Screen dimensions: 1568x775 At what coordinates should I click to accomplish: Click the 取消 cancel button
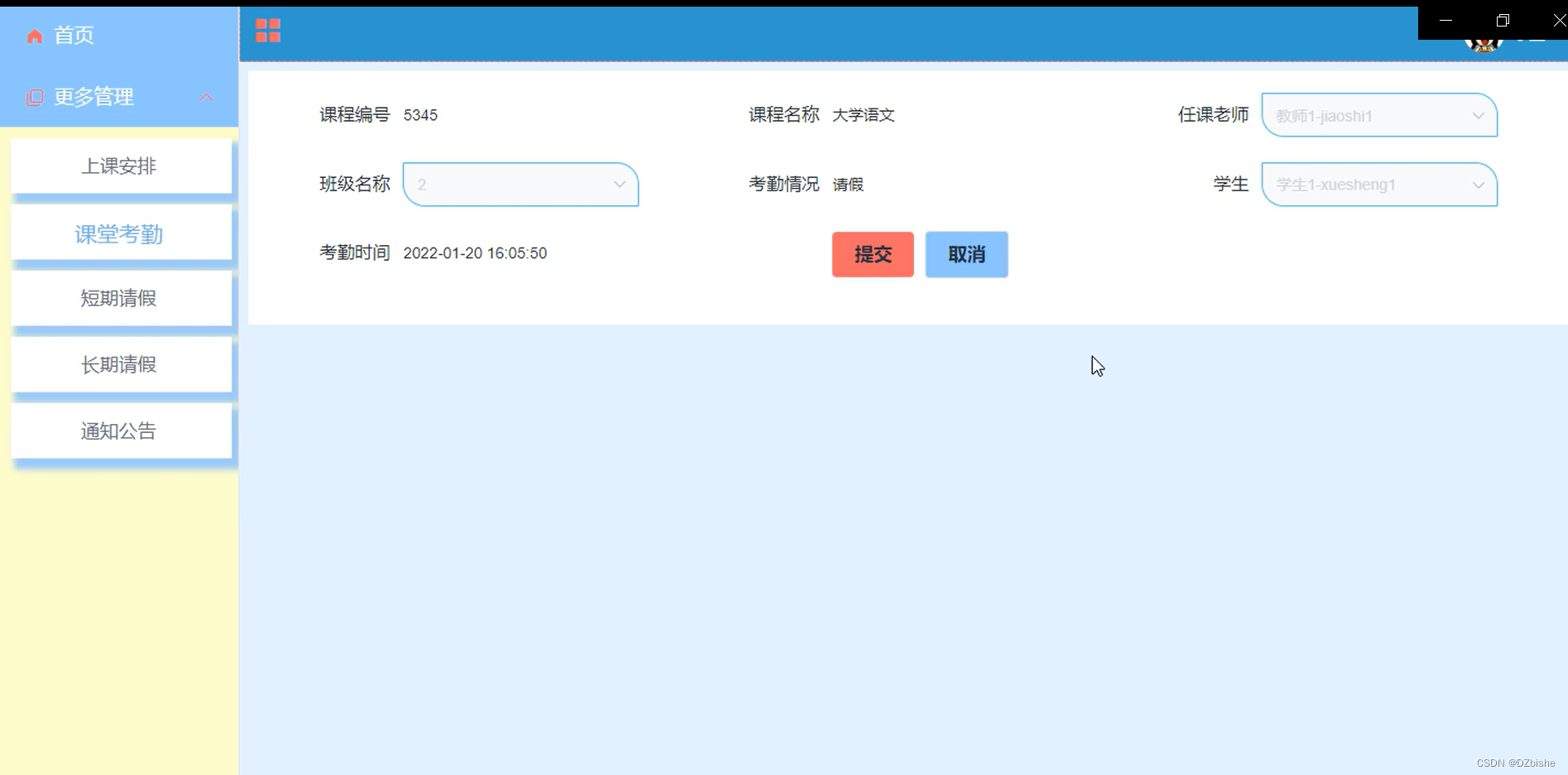click(x=965, y=254)
